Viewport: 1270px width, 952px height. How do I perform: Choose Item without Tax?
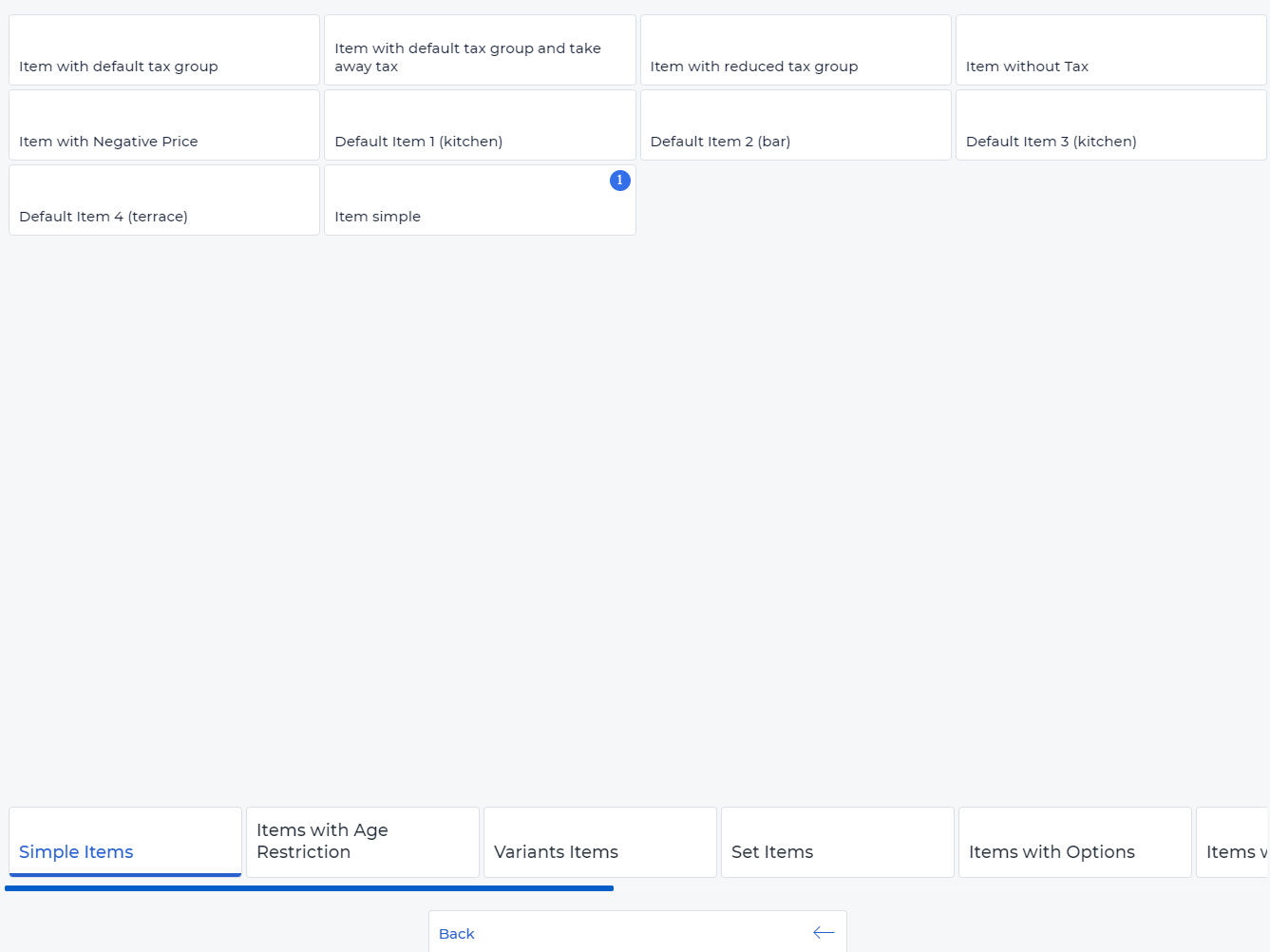click(1110, 50)
